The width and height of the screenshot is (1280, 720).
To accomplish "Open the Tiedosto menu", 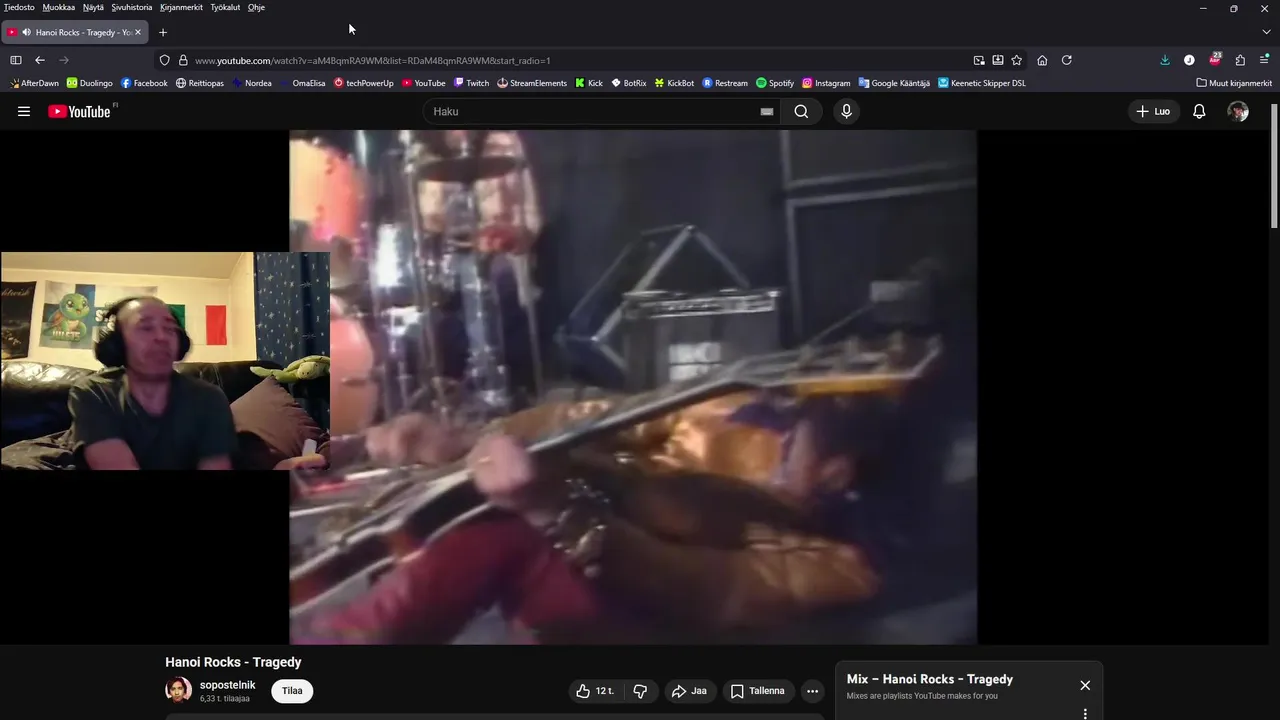I will point(19,7).
